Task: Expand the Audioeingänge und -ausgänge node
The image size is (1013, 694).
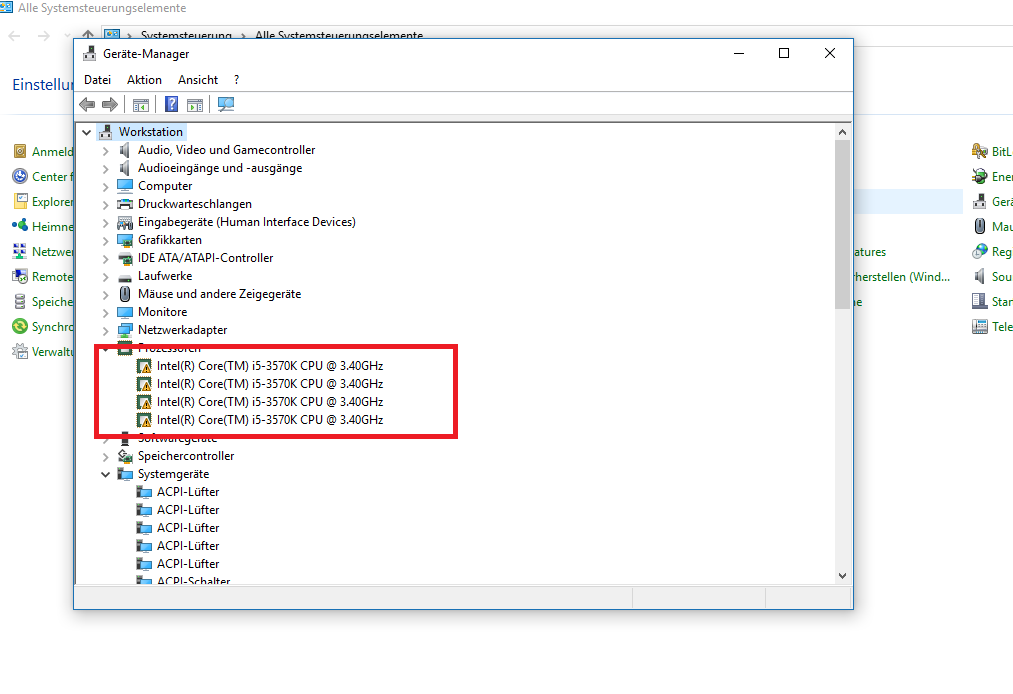Action: click(x=105, y=169)
